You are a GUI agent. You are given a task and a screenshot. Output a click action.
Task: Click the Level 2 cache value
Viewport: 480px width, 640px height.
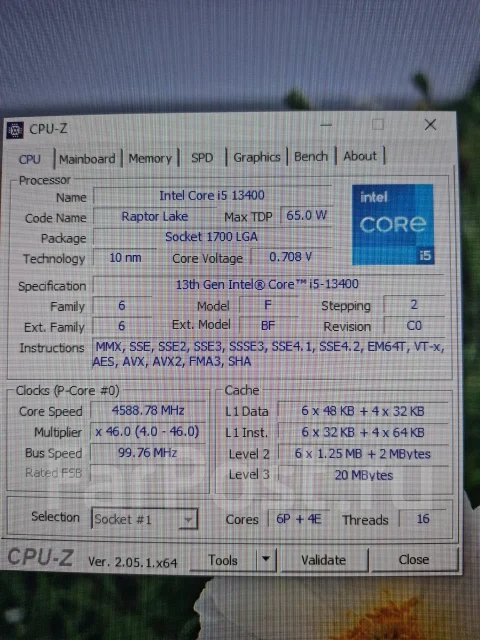(x=363, y=453)
